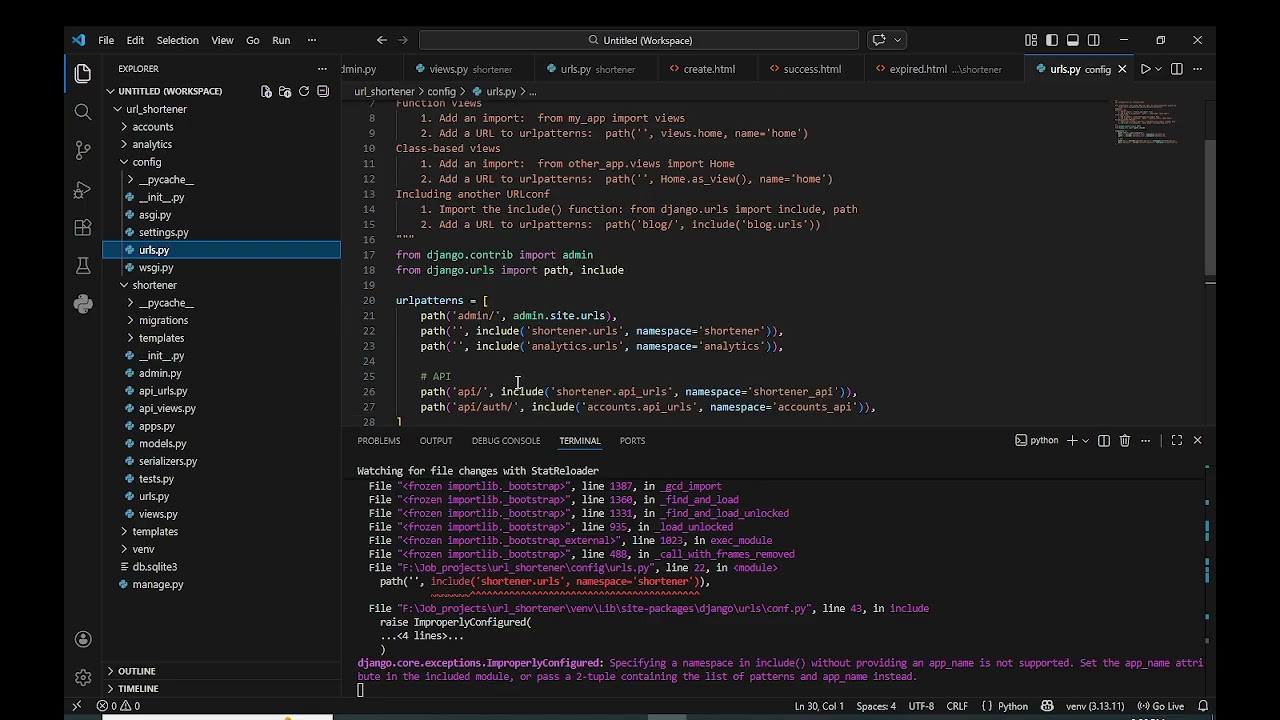
Task: Close the terminal panel
Action: pos(1197,440)
